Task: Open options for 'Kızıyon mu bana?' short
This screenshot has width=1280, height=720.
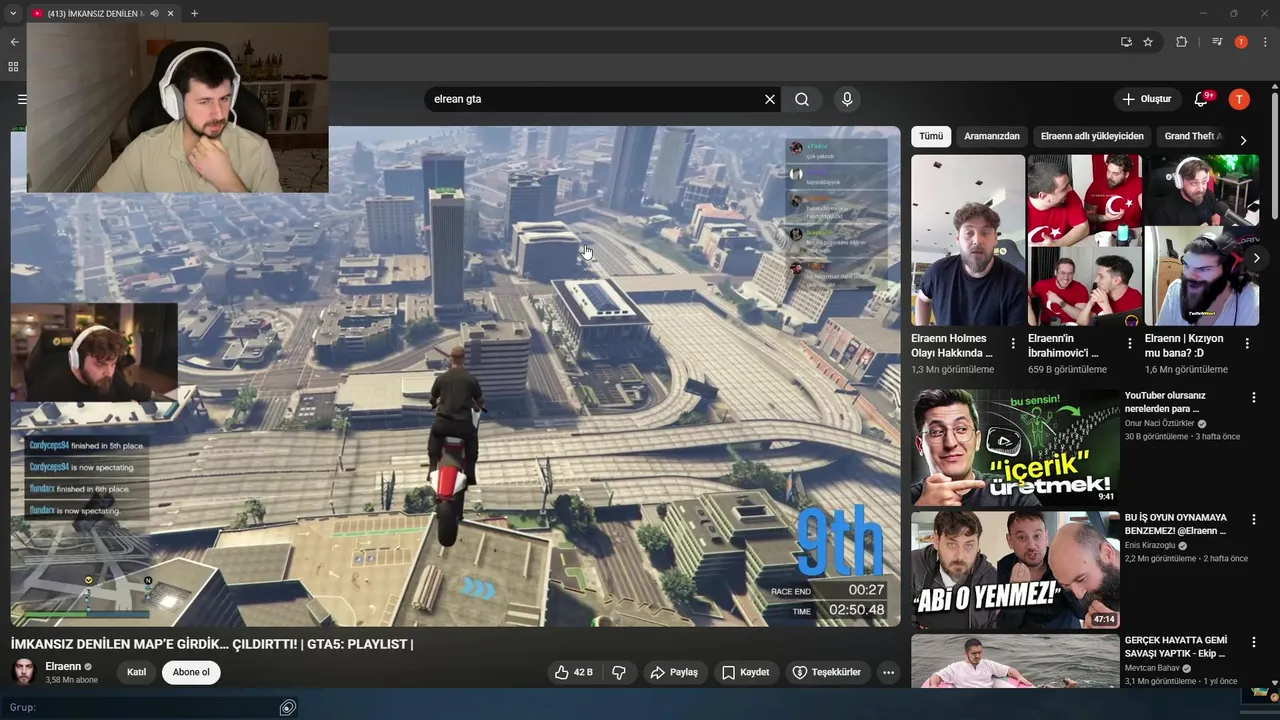Action: 1247,343
